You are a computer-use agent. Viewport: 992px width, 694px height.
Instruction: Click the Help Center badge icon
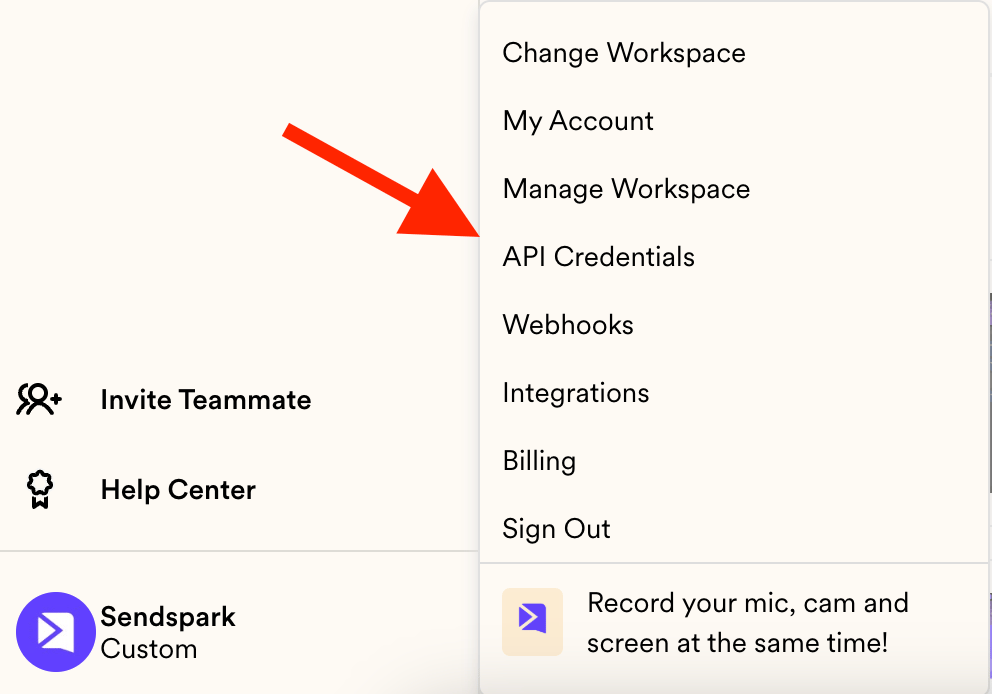[40, 489]
